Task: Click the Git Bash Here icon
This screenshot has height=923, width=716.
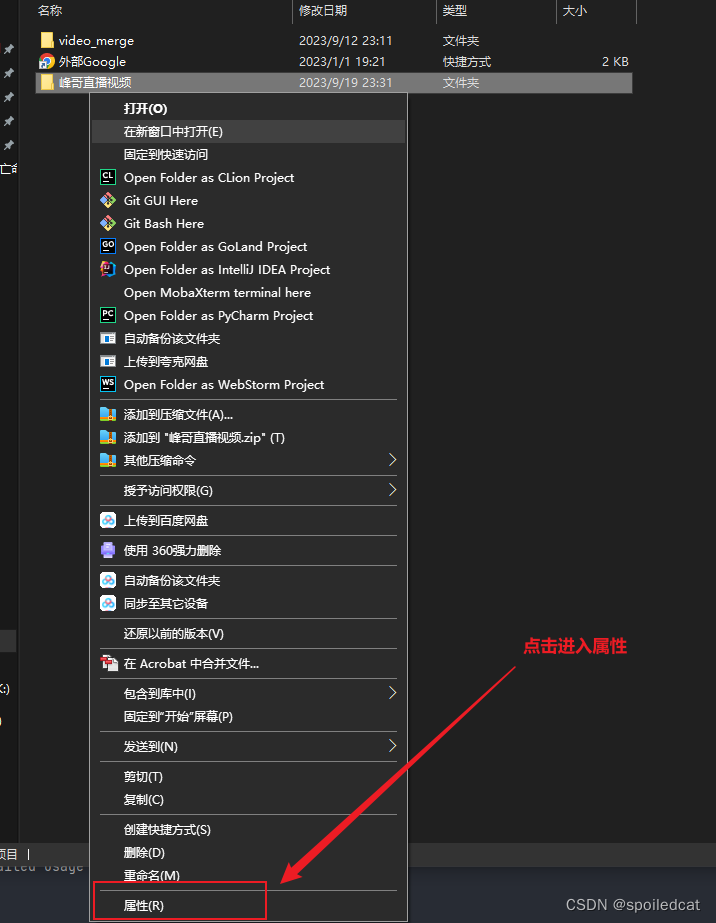Action: (x=108, y=223)
